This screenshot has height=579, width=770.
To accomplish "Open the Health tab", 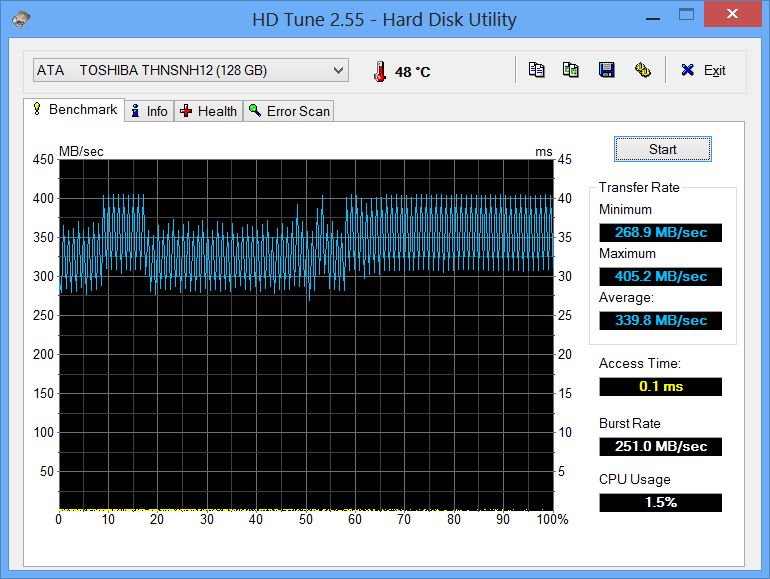I will (209, 111).
